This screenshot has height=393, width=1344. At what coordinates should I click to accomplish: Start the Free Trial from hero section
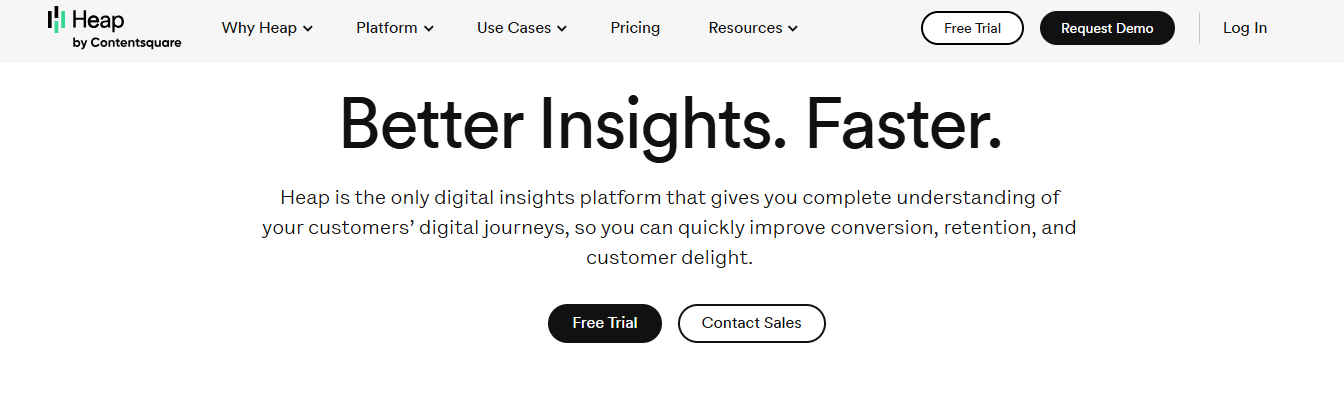pos(605,323)
